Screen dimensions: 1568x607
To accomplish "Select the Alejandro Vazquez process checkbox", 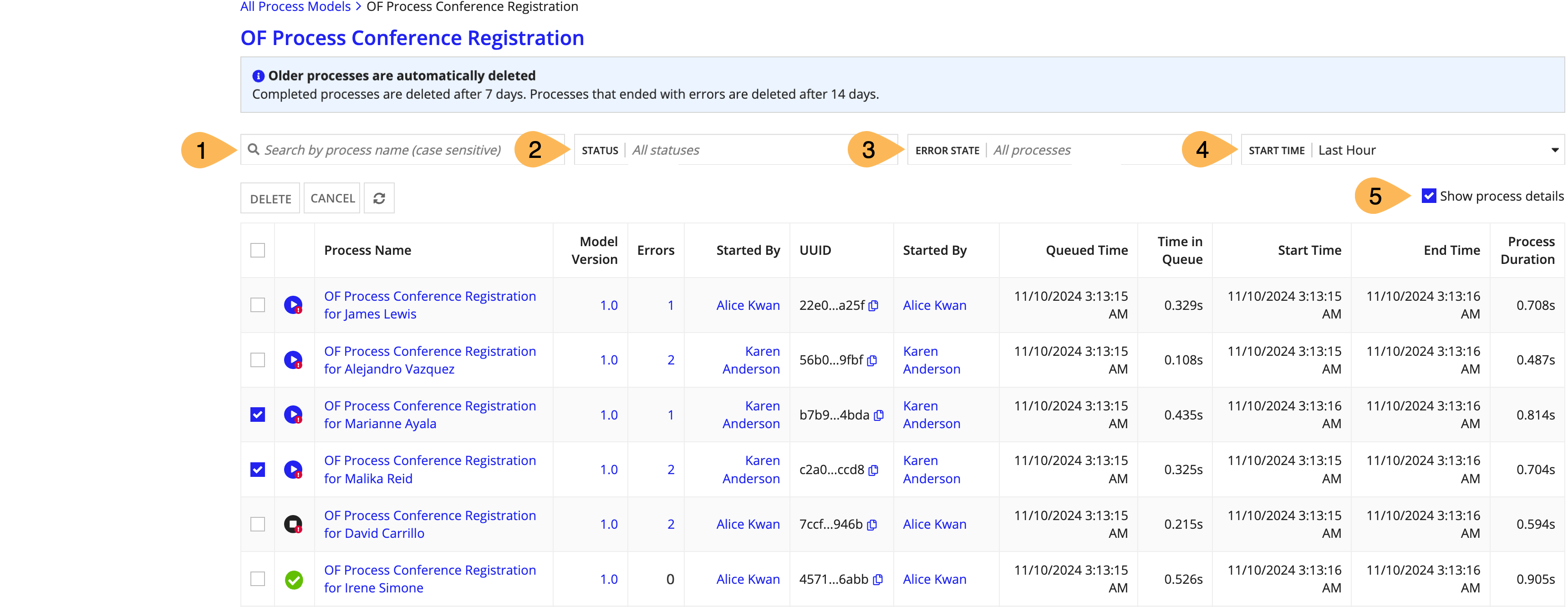I will pos(258,359).
